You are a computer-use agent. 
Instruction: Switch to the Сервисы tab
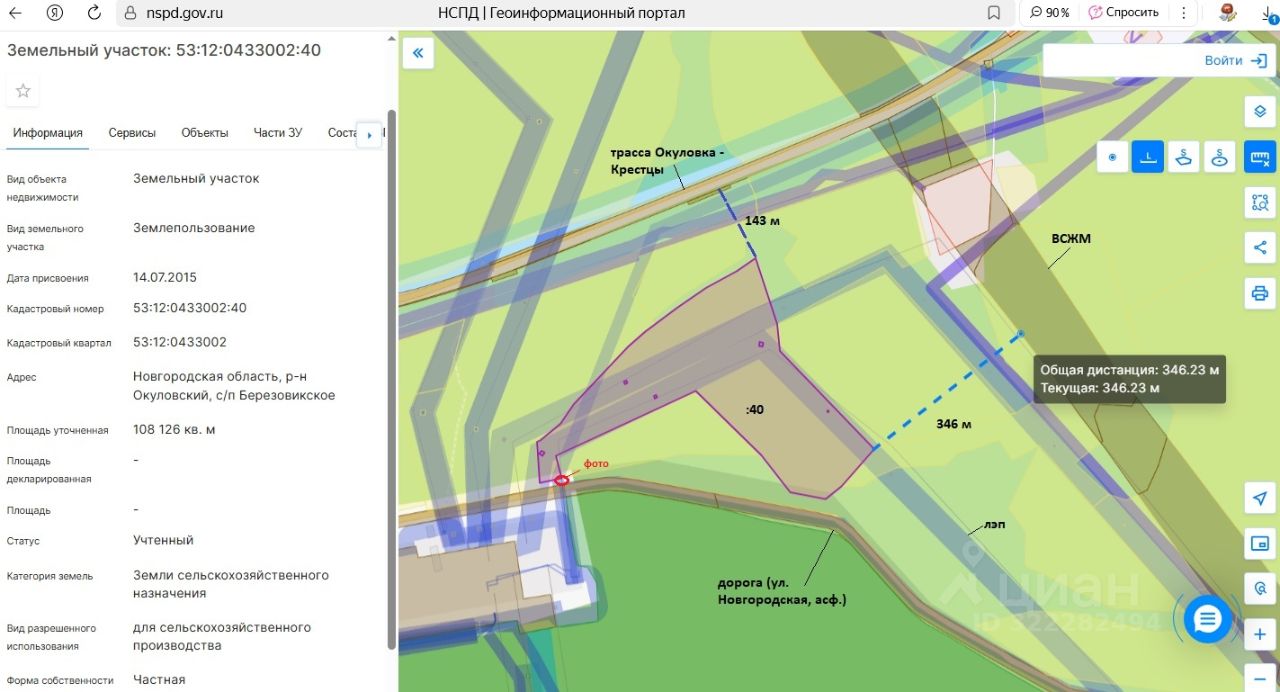pos(132,133)
